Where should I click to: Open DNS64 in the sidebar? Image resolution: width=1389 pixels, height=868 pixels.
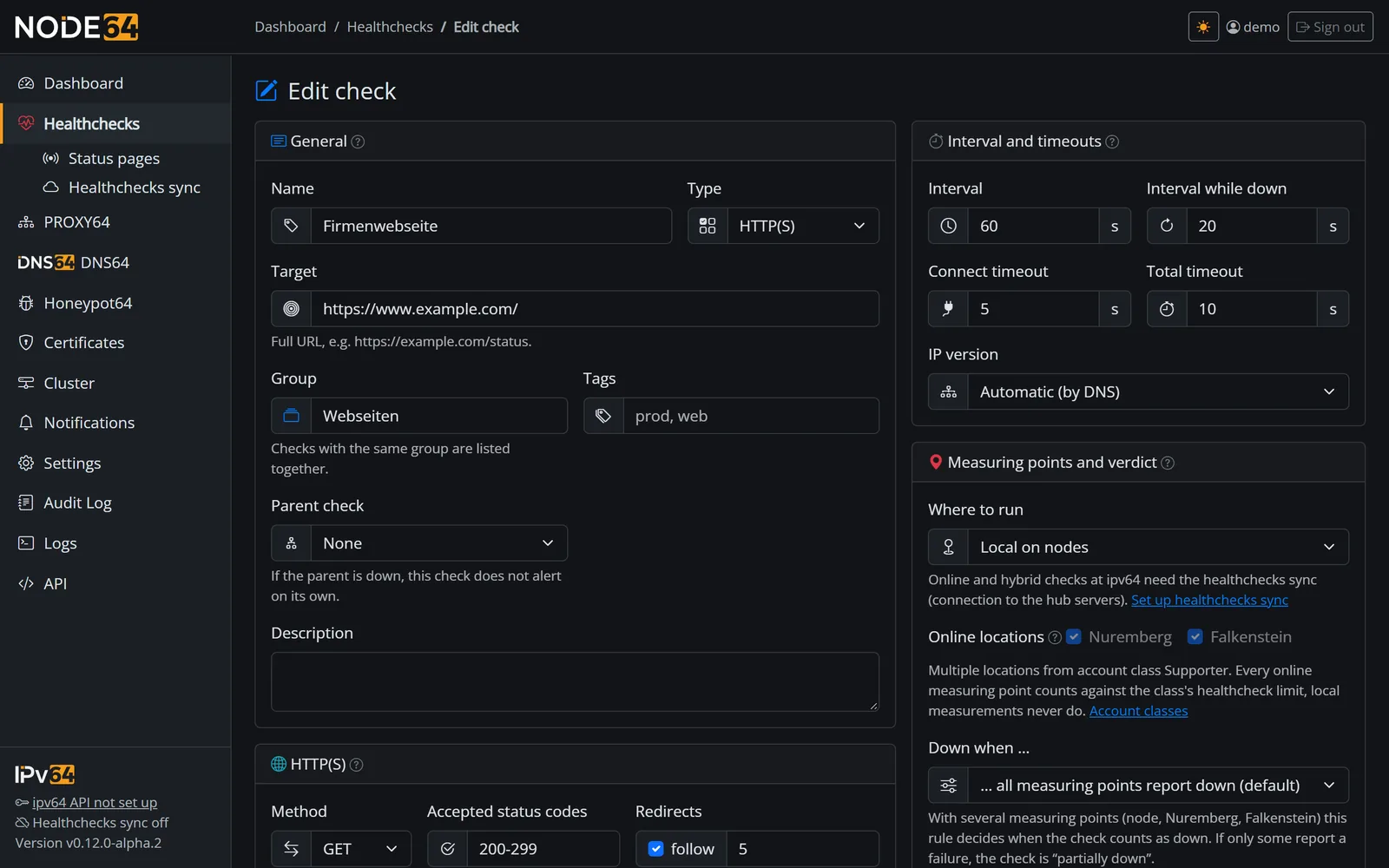[115, 262]
